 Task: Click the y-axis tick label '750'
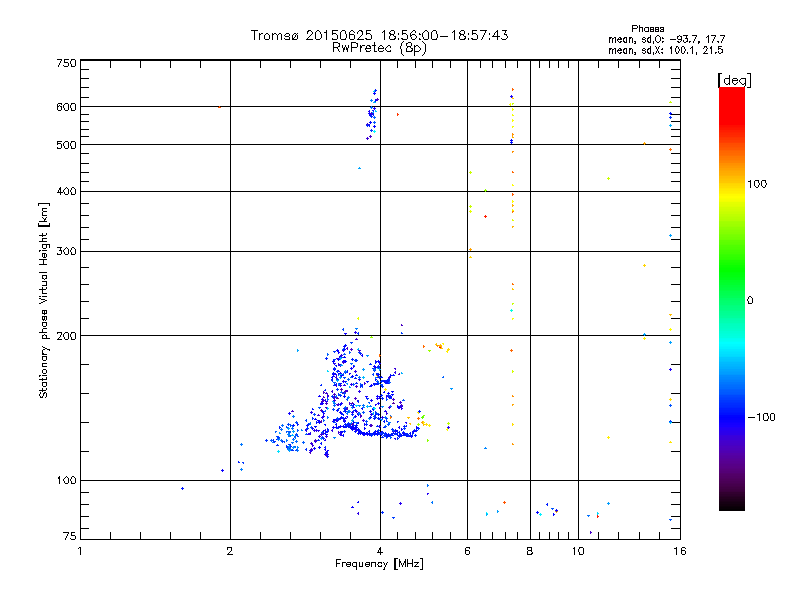tap(66, 64)
